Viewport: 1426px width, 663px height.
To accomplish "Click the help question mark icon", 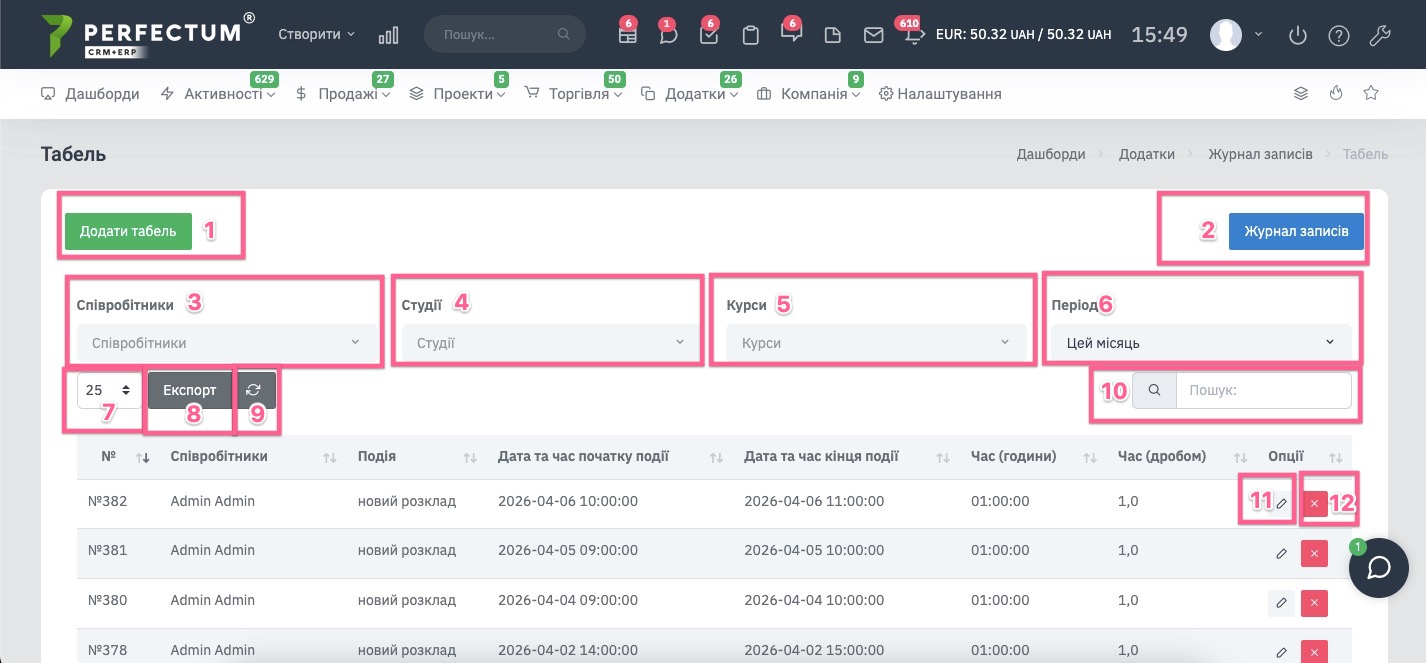I will (x=1338, y=34).
